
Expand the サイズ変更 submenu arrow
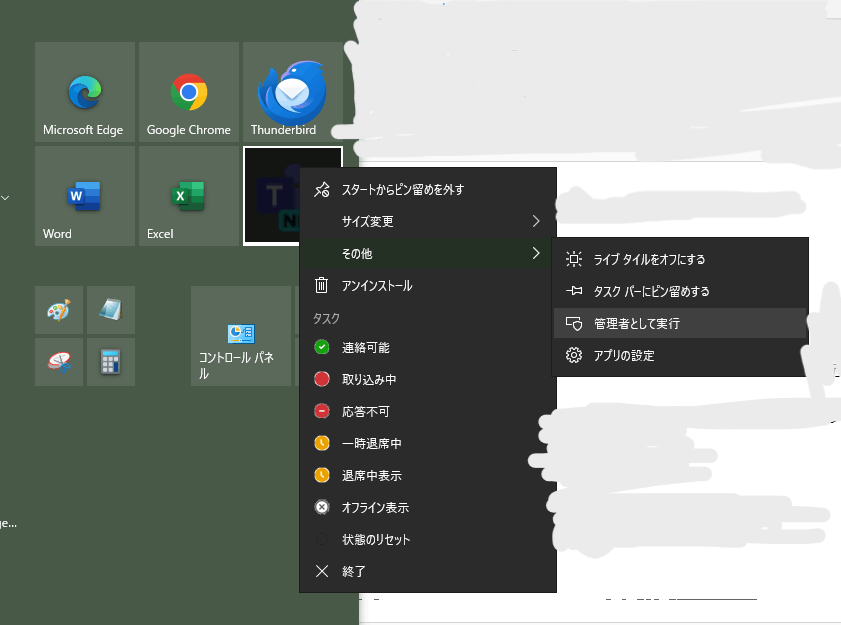(x=536, y=221)
